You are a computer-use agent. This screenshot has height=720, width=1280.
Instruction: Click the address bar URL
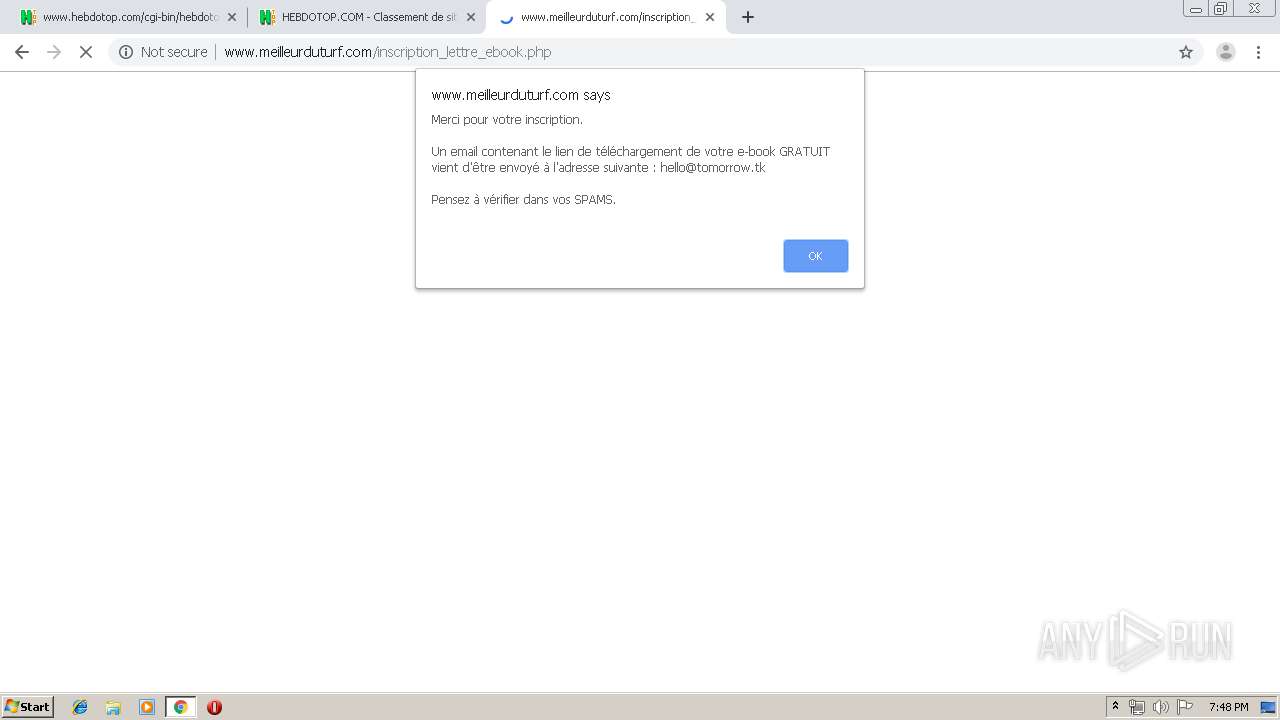point(388,52)
